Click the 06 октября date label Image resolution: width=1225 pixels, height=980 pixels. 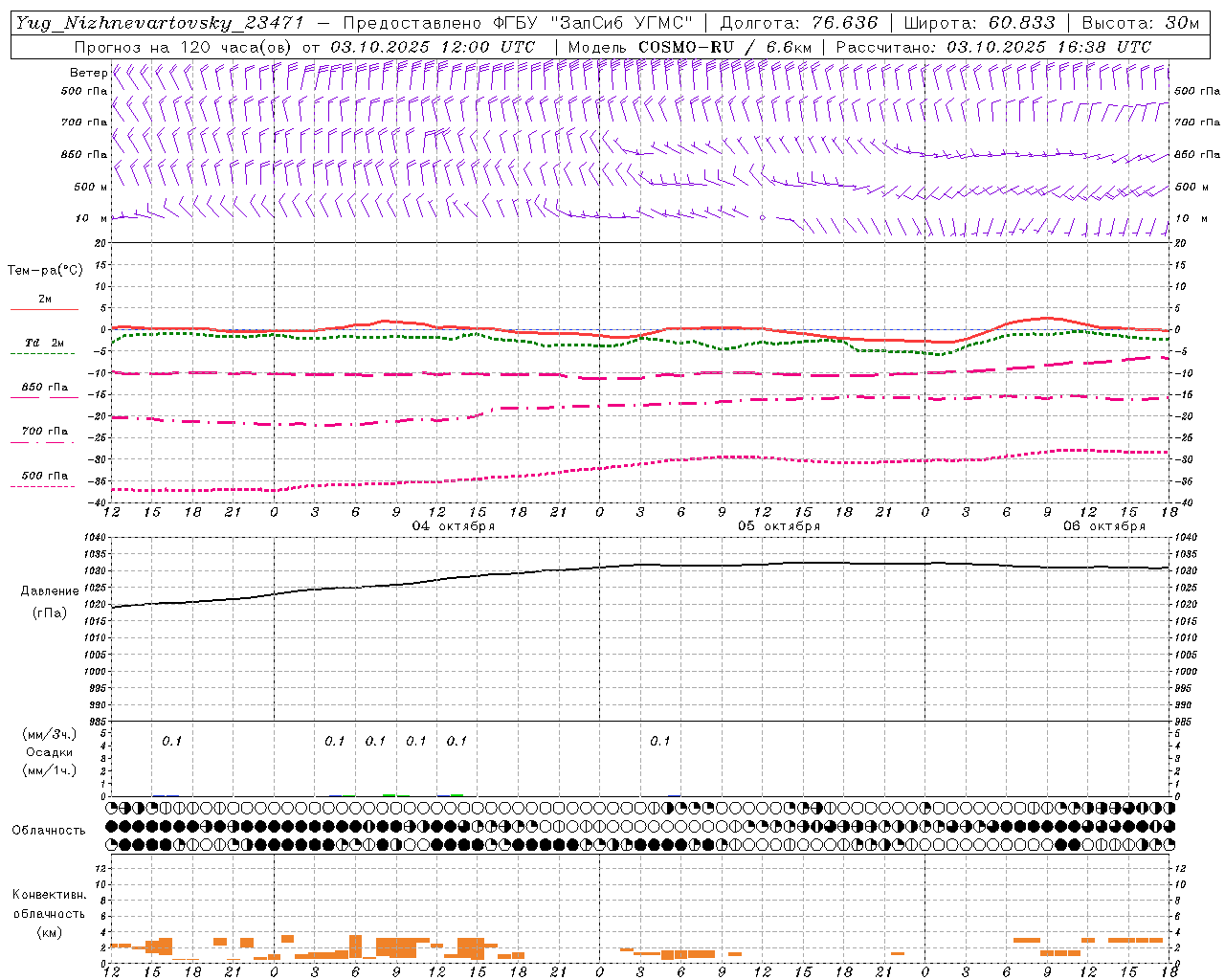[x=1104, y=526]
